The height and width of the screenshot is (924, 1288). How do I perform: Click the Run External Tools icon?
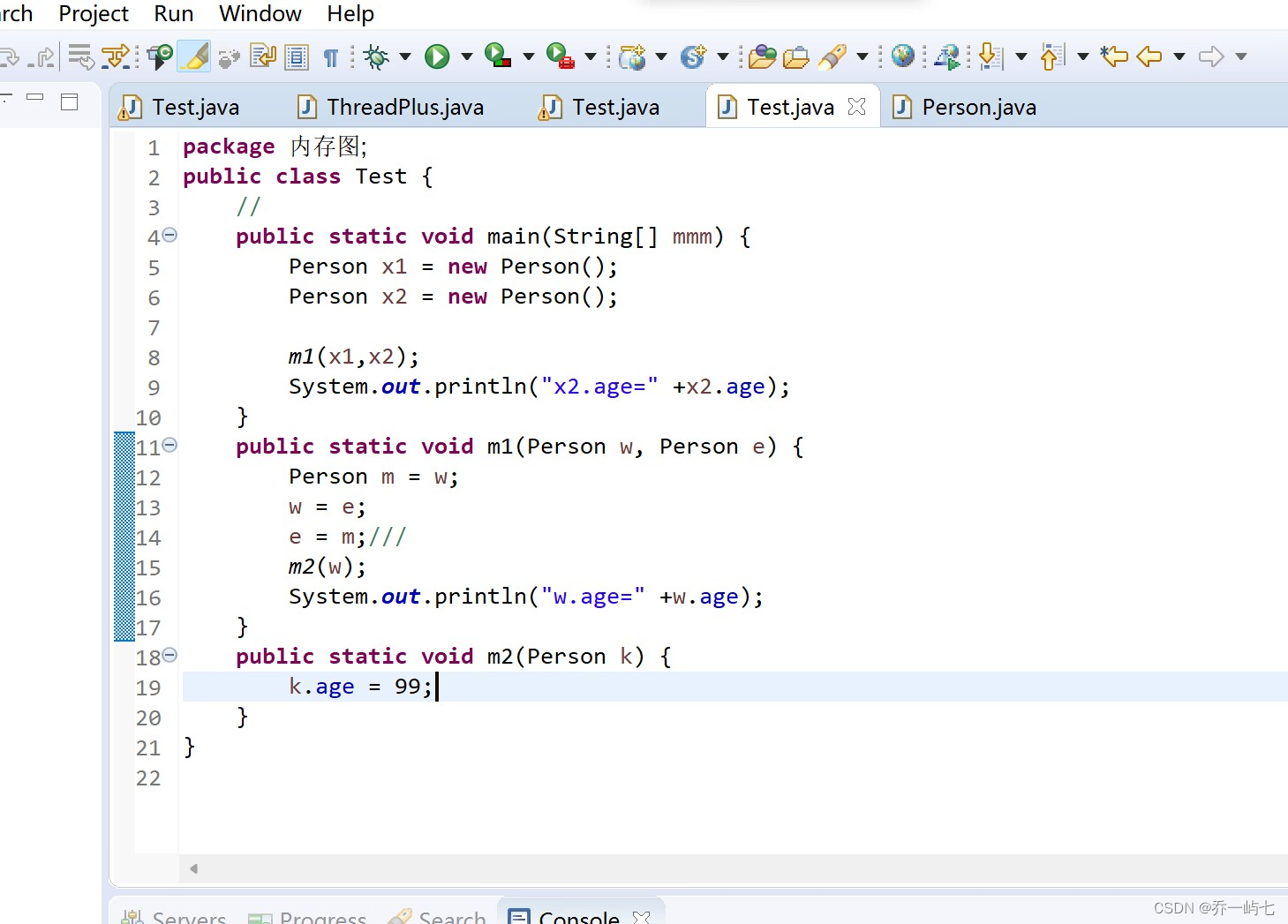point(561,56)
